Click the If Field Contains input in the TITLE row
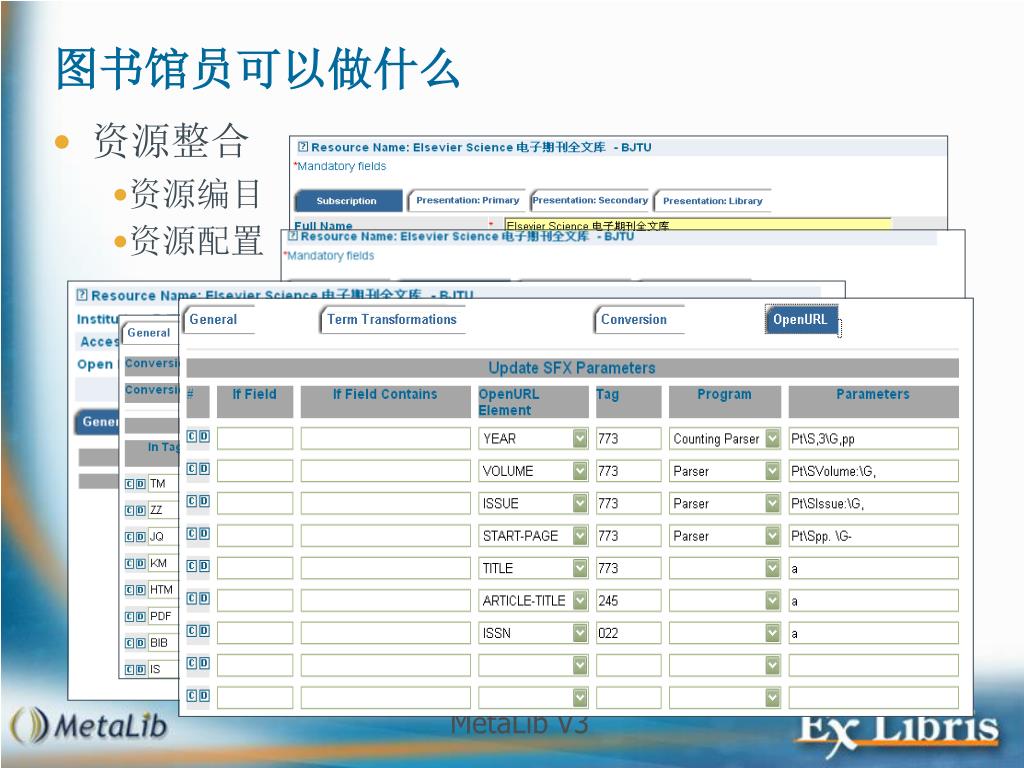Viewport: 1024px width, 768px height. pos(385,568)
